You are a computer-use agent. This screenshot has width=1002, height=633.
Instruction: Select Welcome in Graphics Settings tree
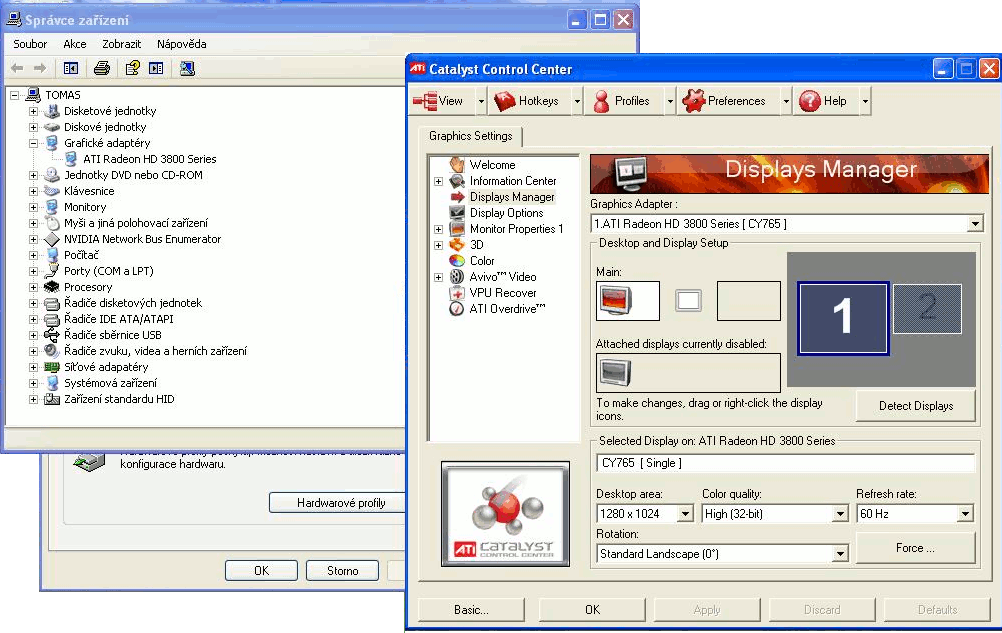492,165
